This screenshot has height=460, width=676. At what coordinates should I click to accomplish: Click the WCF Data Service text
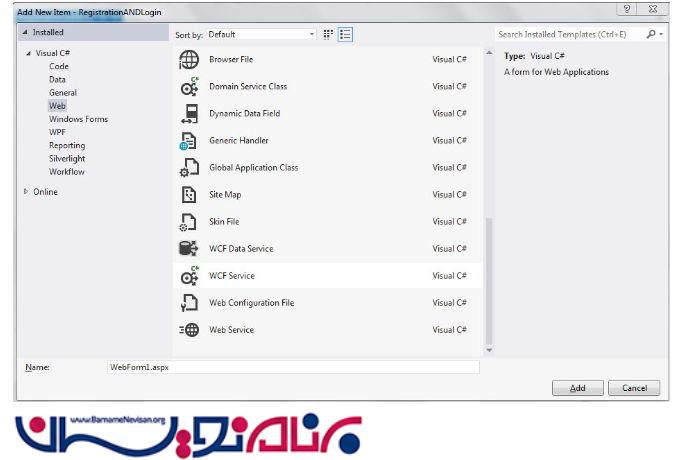pos(241,249)
